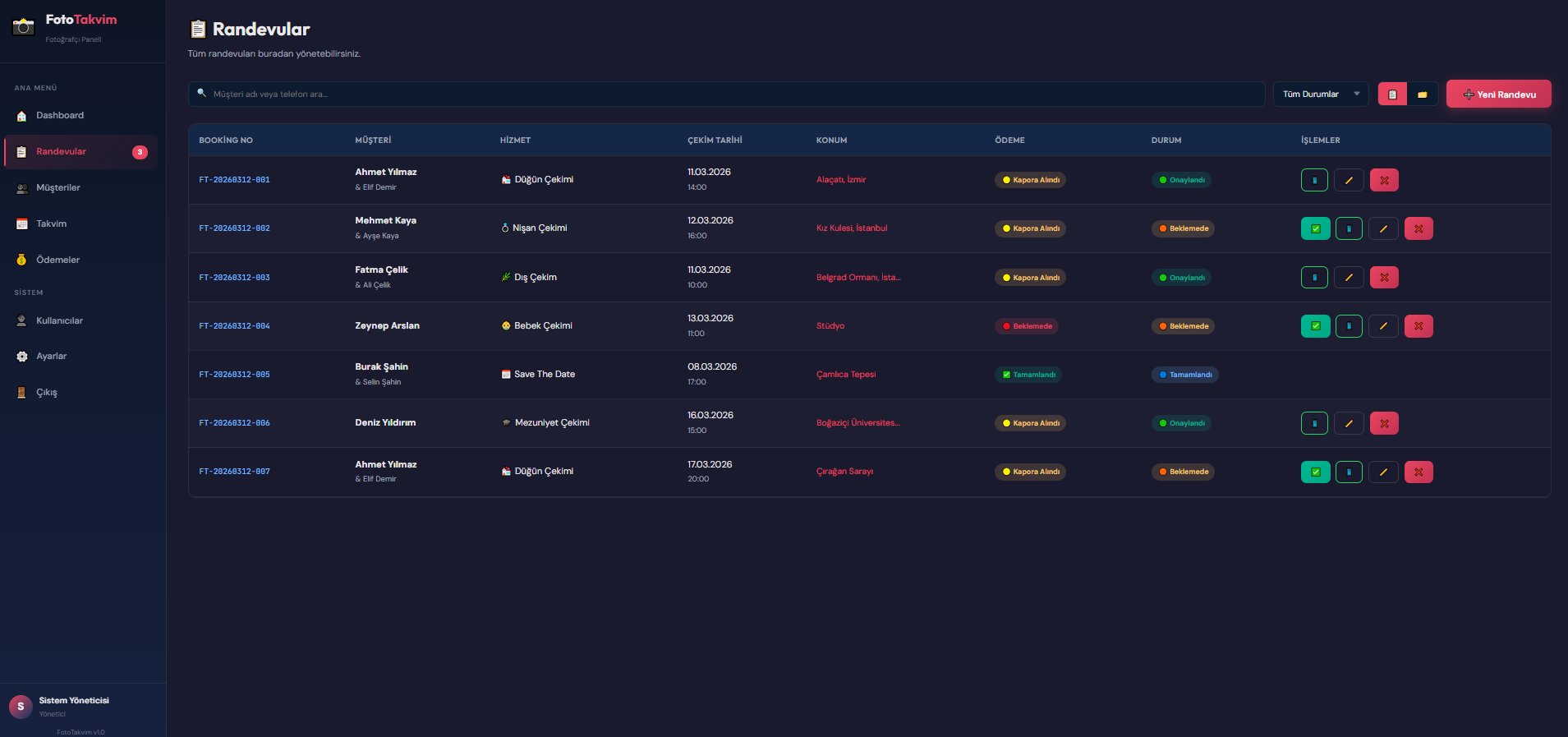Click the FotoTakvim camera logo
This screenshot has width=1568, height=737.
(24, 26)
